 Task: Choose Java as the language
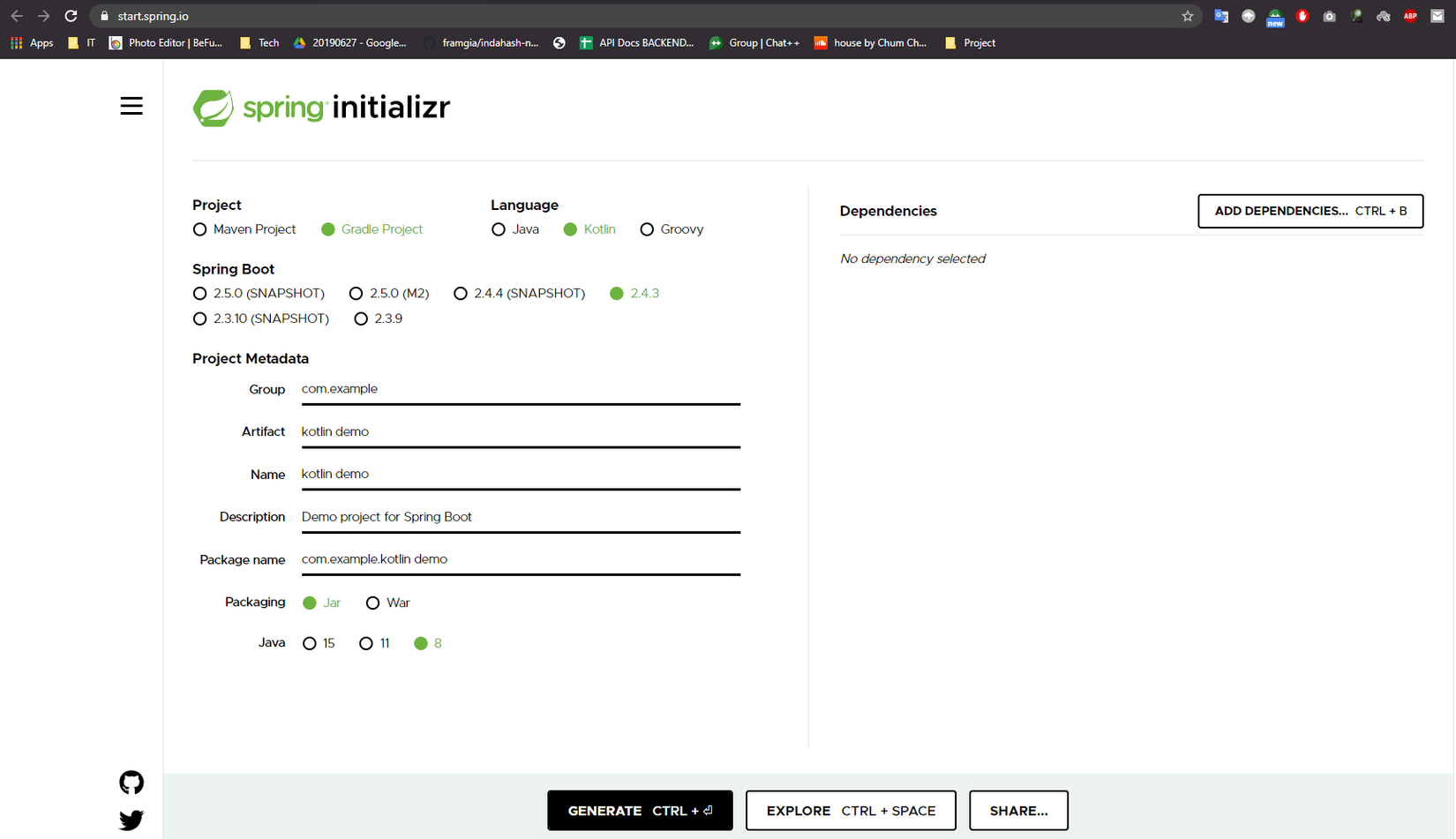click(x=499, y=229)
